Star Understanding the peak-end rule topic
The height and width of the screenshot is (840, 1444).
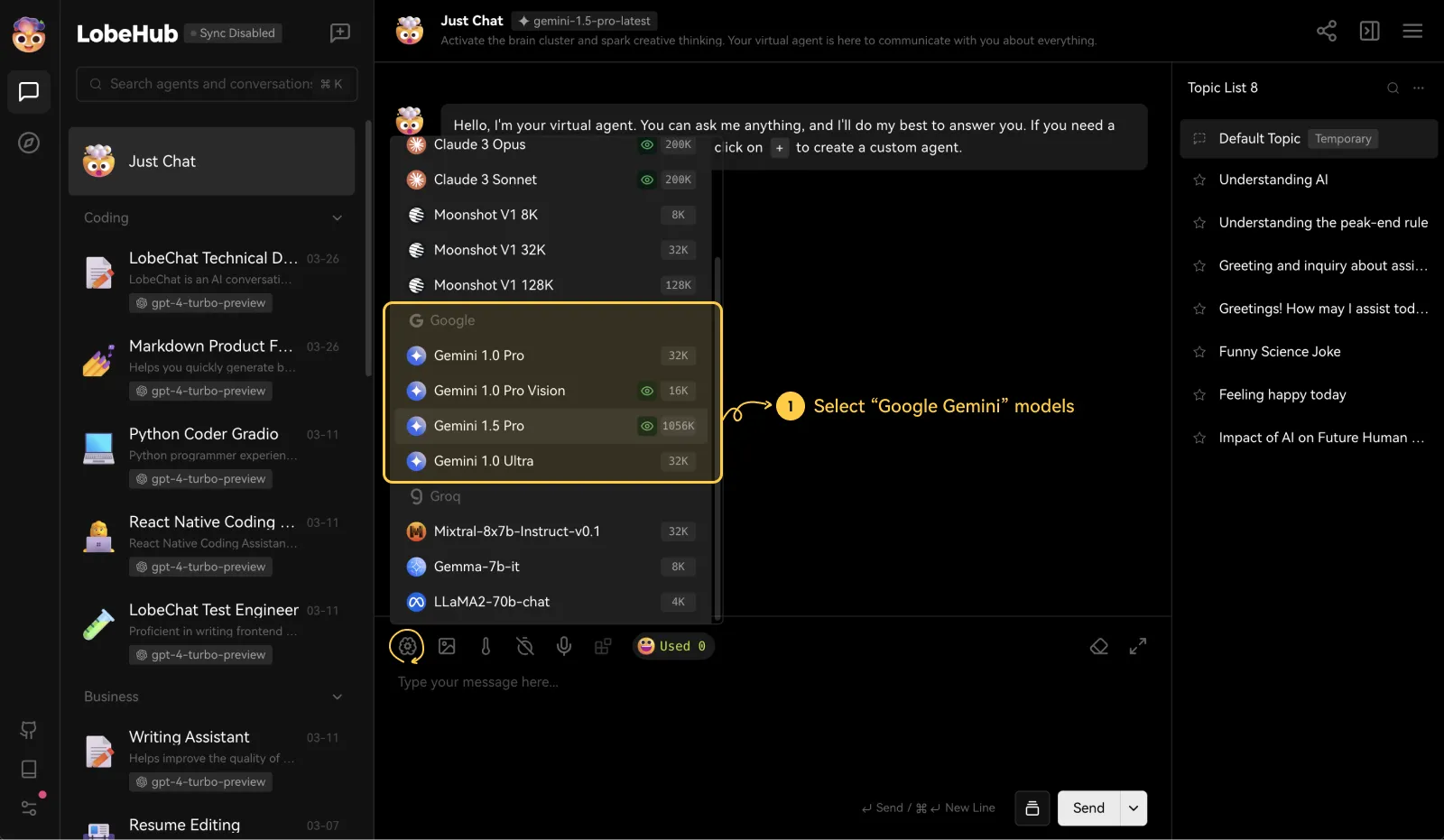tap(1199, 223)
